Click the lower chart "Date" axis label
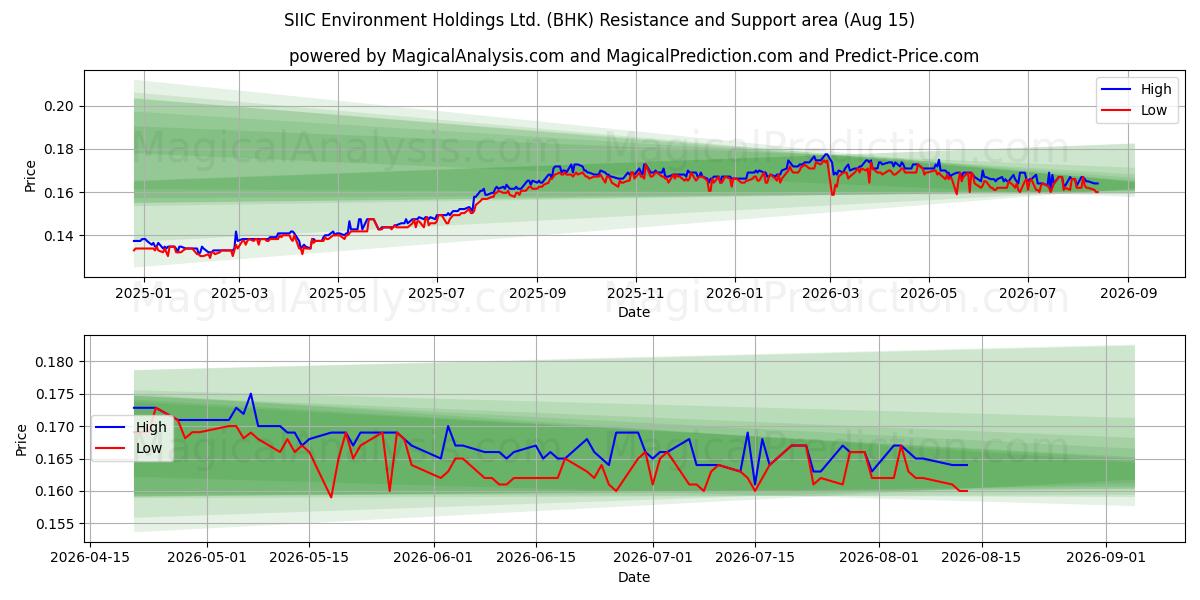Viewport: 1200px width, 600px height. 634,577
